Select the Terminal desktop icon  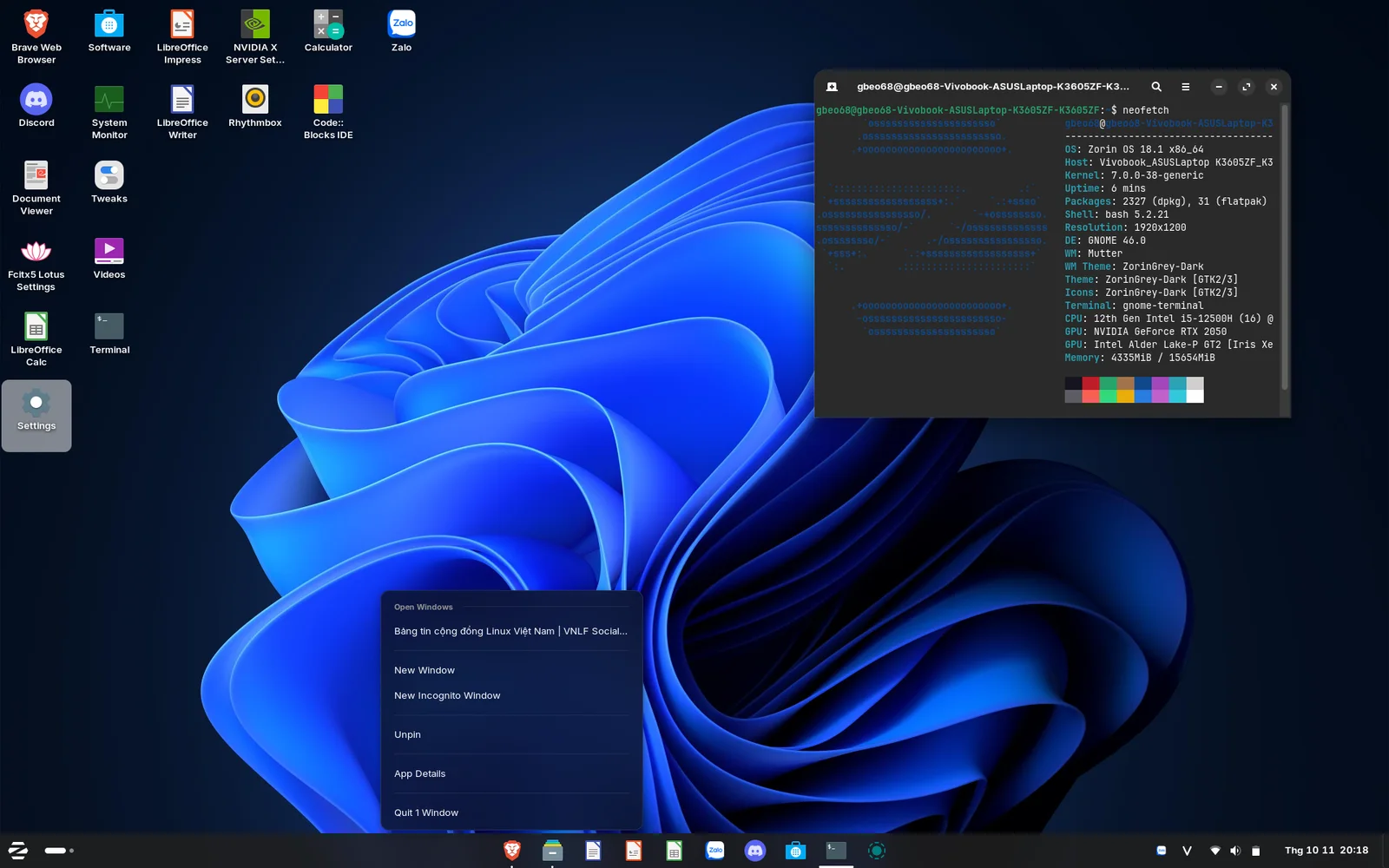click(x=109, y=333)
